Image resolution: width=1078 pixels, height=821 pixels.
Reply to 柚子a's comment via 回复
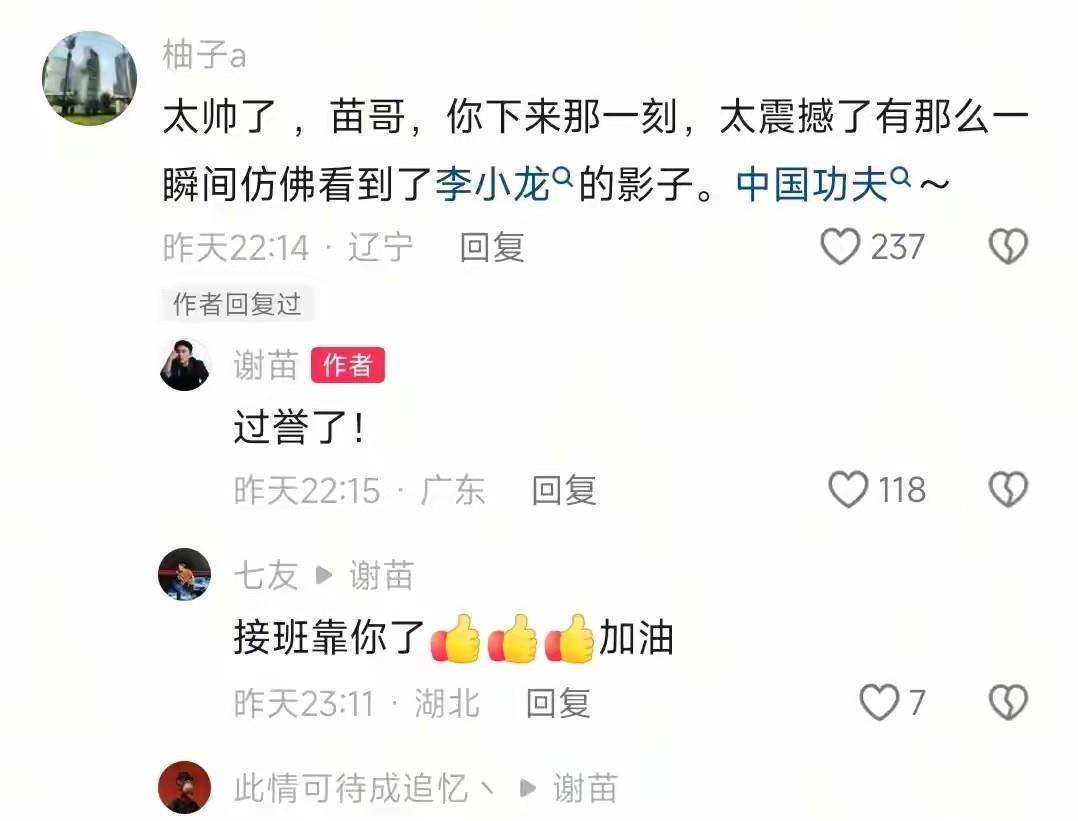[492, 247]
